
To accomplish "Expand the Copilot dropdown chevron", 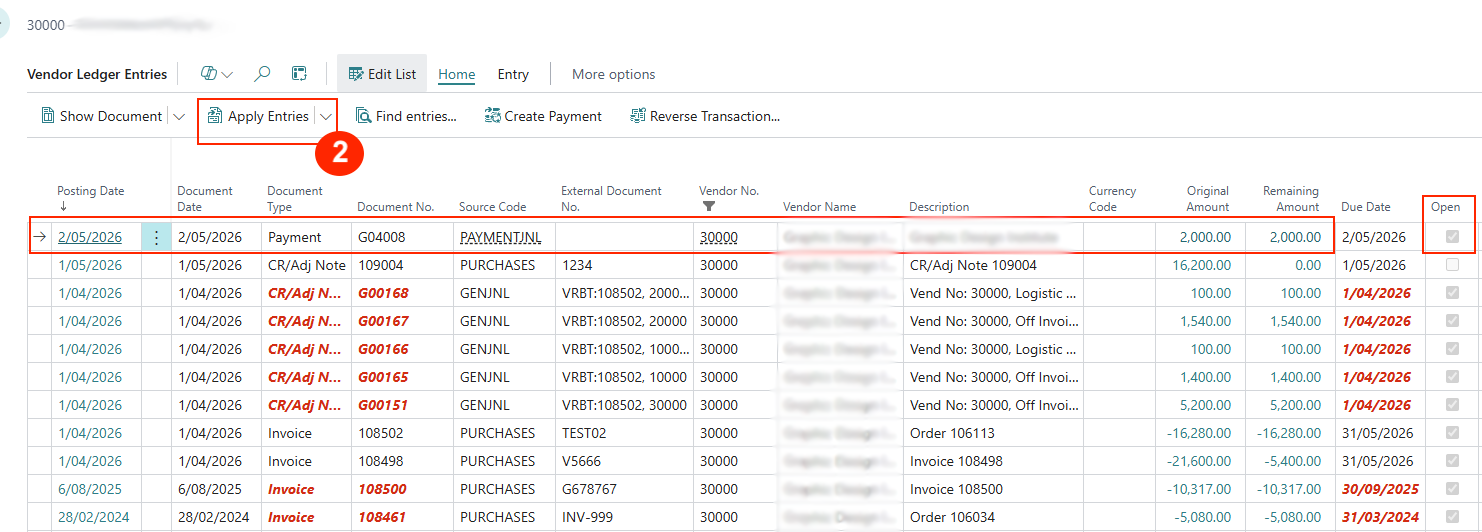I will [228, 74].
